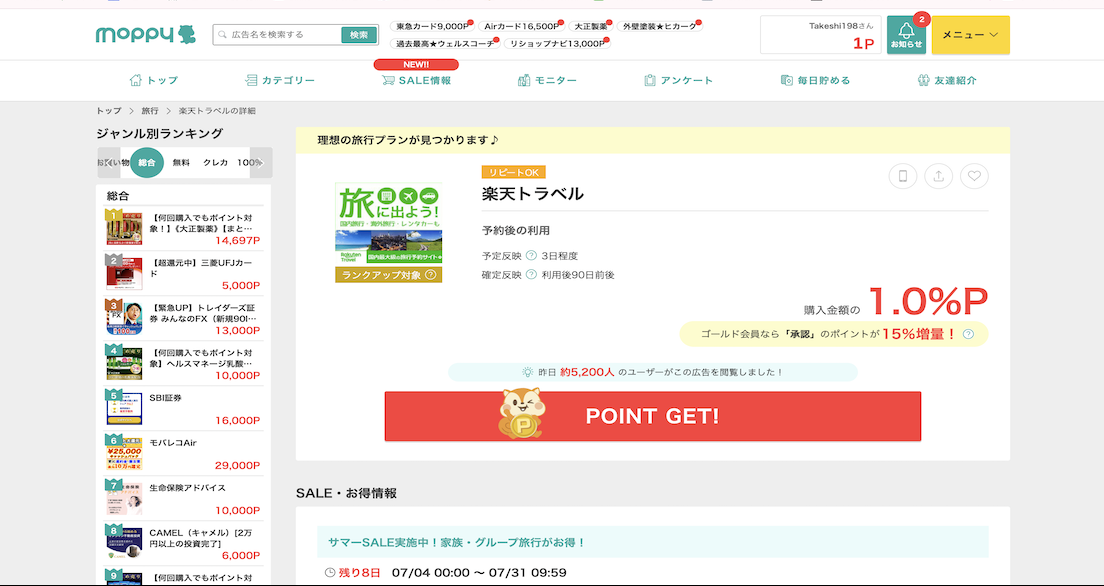Open the notification bell (お知らせ)
Viewport: 1104px width, 586px height.
906,35
